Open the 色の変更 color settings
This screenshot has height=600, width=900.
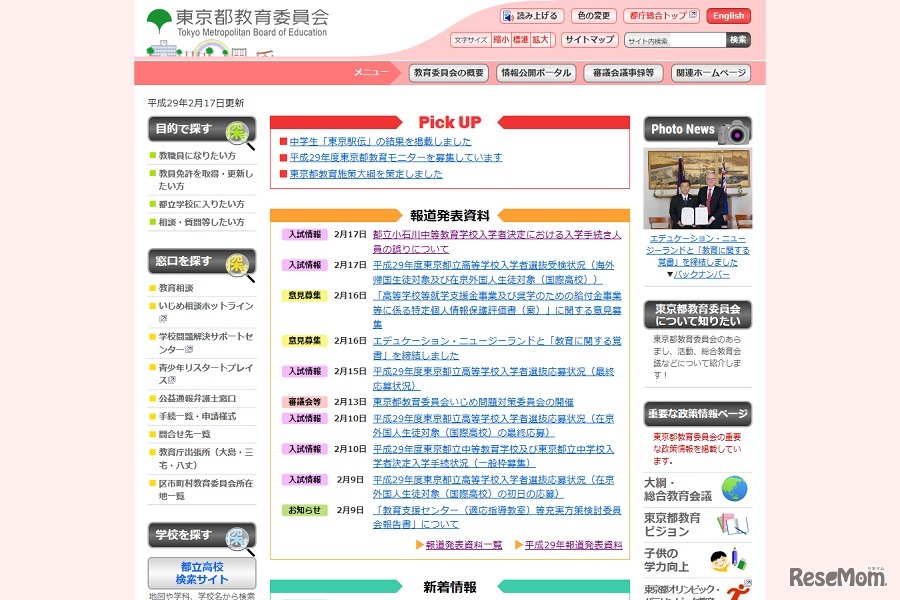[x=594, y=16]
